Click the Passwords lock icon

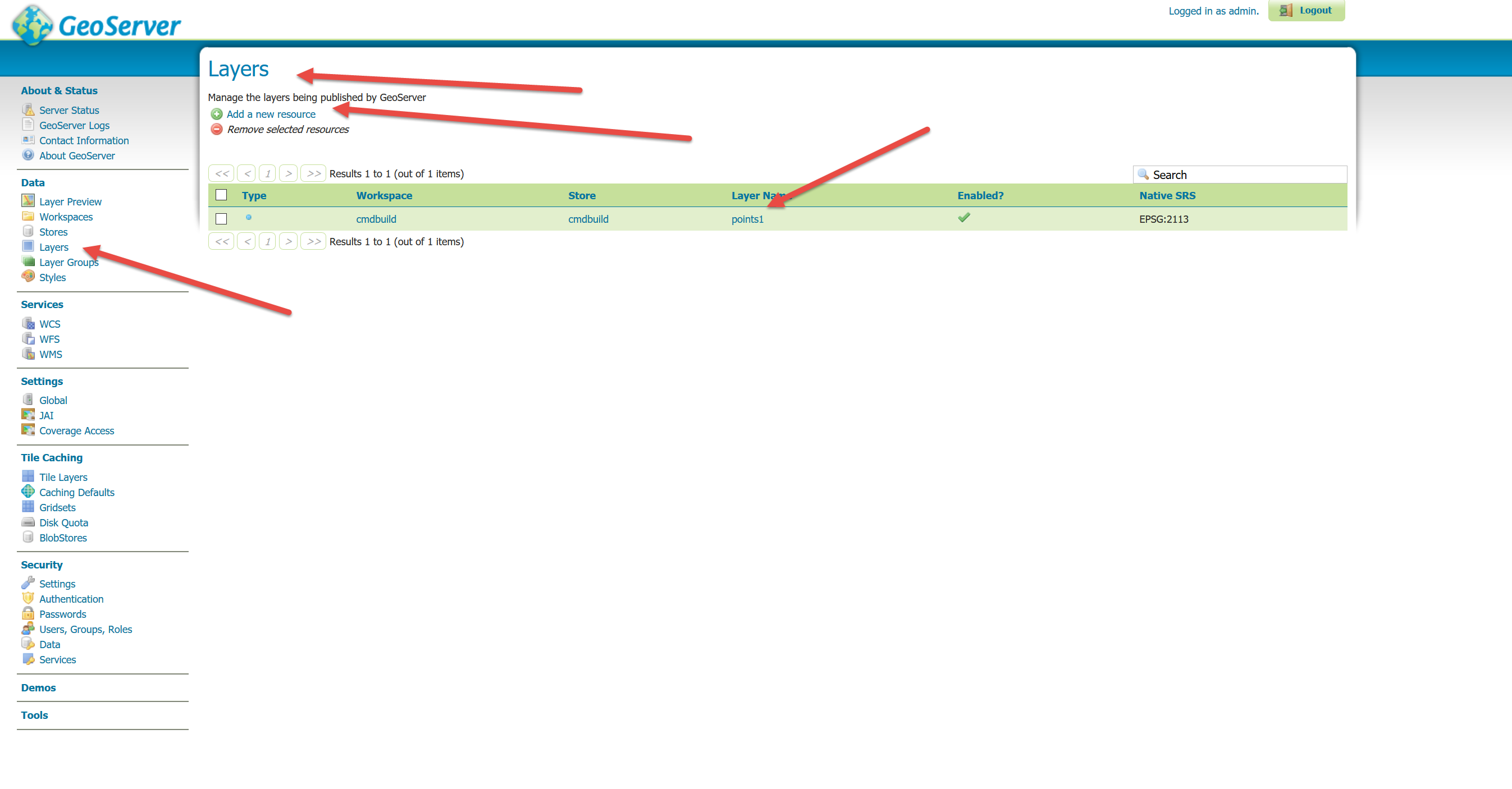(28, 613)
